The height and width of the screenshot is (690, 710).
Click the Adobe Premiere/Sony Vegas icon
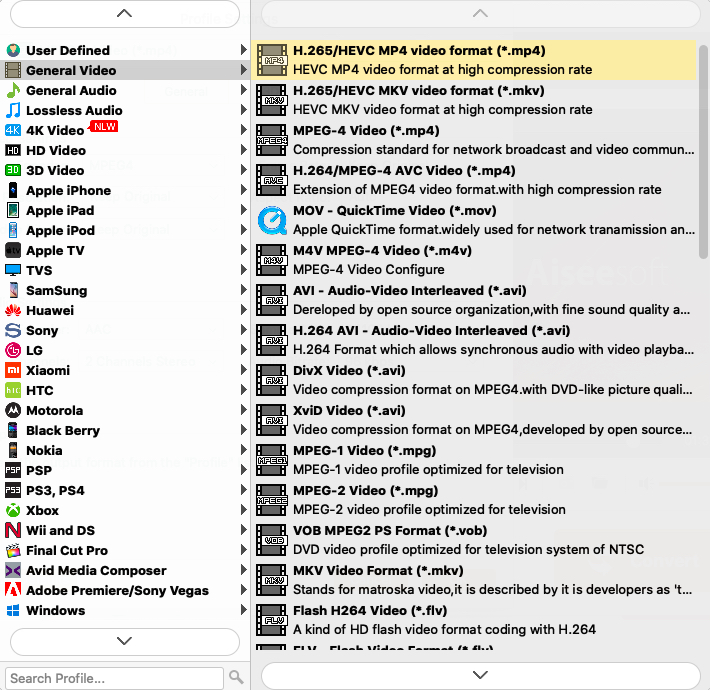coord(13,590)
